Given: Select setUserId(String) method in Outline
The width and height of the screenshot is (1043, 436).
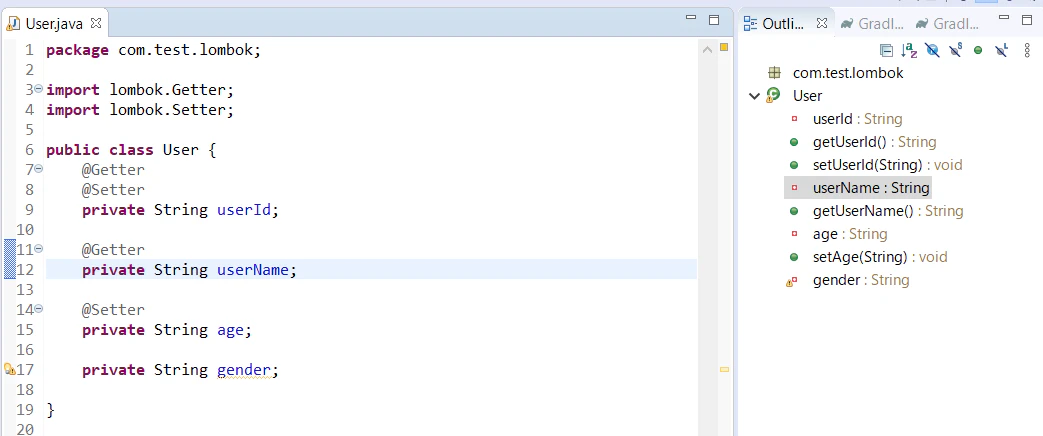Looking at the screenshot, I should [887, 165].
